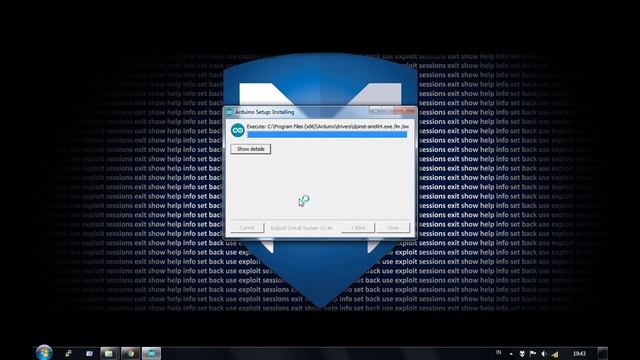Click the shield tray icon
The width and height of the screenshot is (640, 360).
(x=522, y=353)
